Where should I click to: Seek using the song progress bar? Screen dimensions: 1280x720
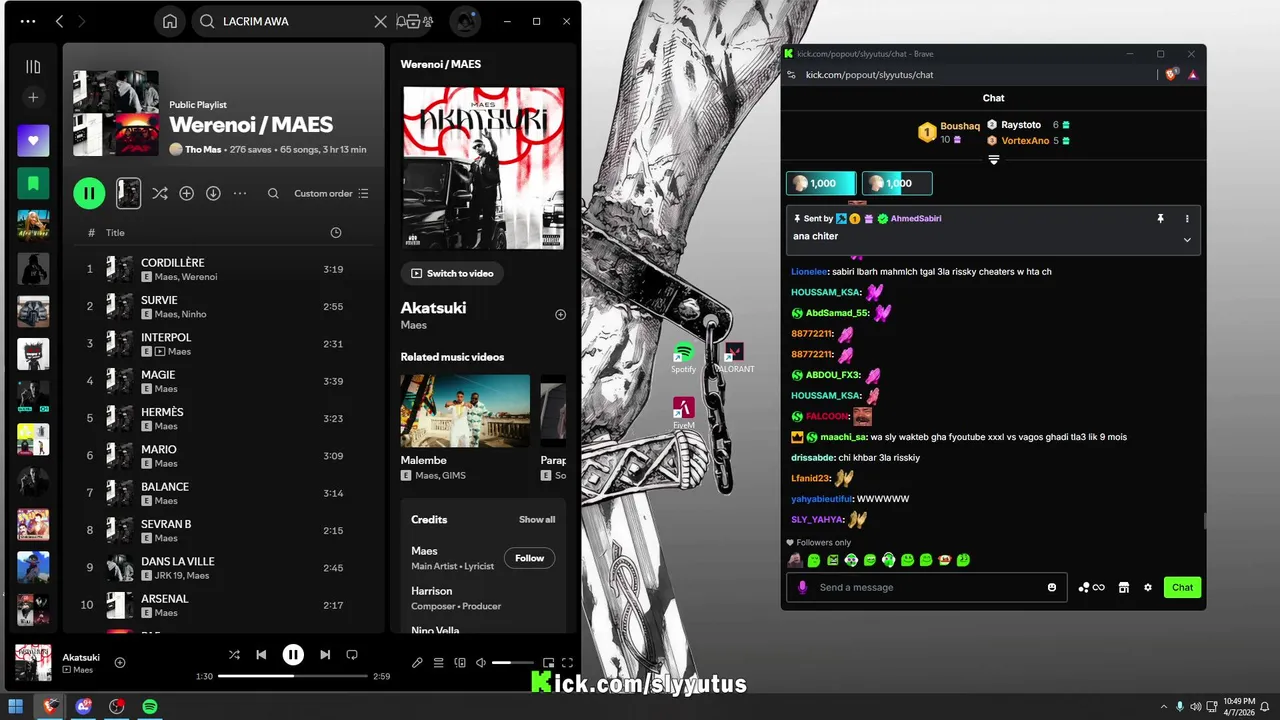coord(293,676)
